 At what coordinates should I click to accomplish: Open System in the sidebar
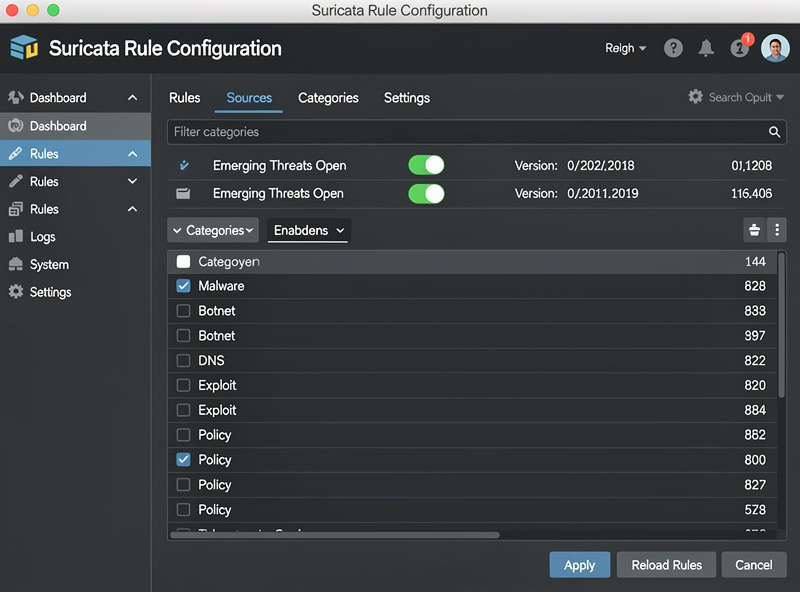pyautogui.click(x=75, y=264)
